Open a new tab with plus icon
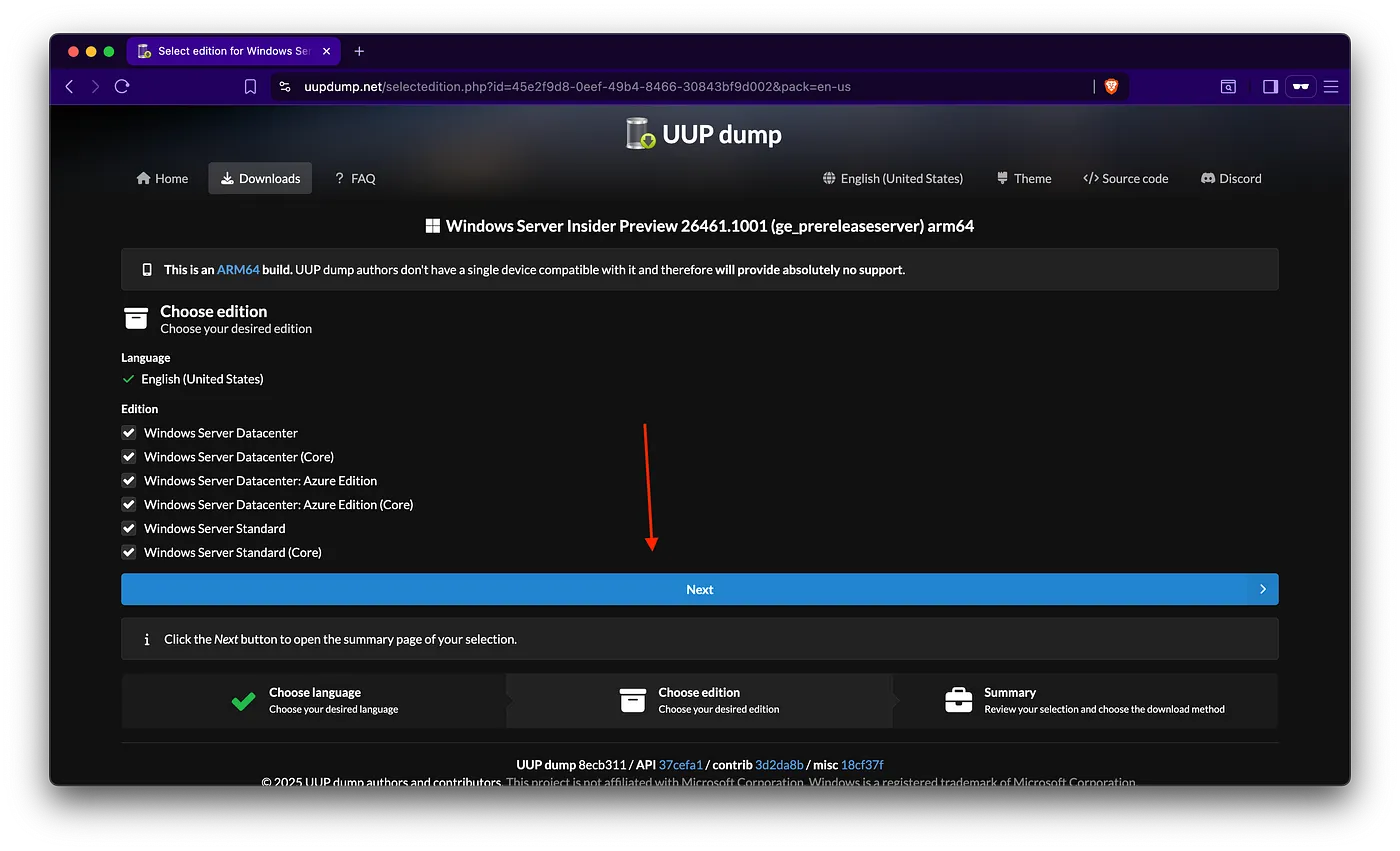Viewport: 1400px width, 851px height. click(360, 51)
